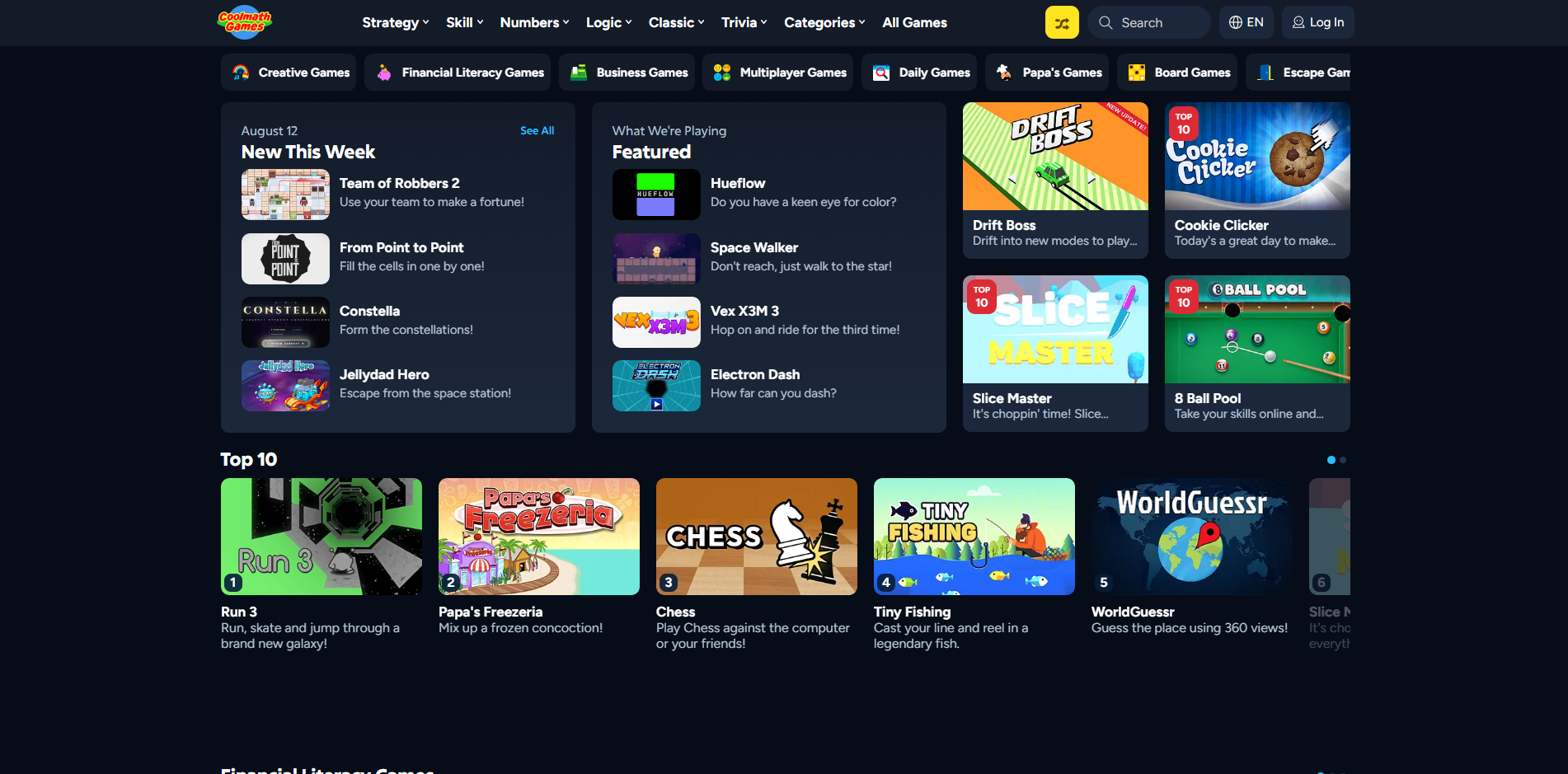The image size is (1568, 774).
Task: Click the user profile icon beside Log In
Action: [1298, 22]
